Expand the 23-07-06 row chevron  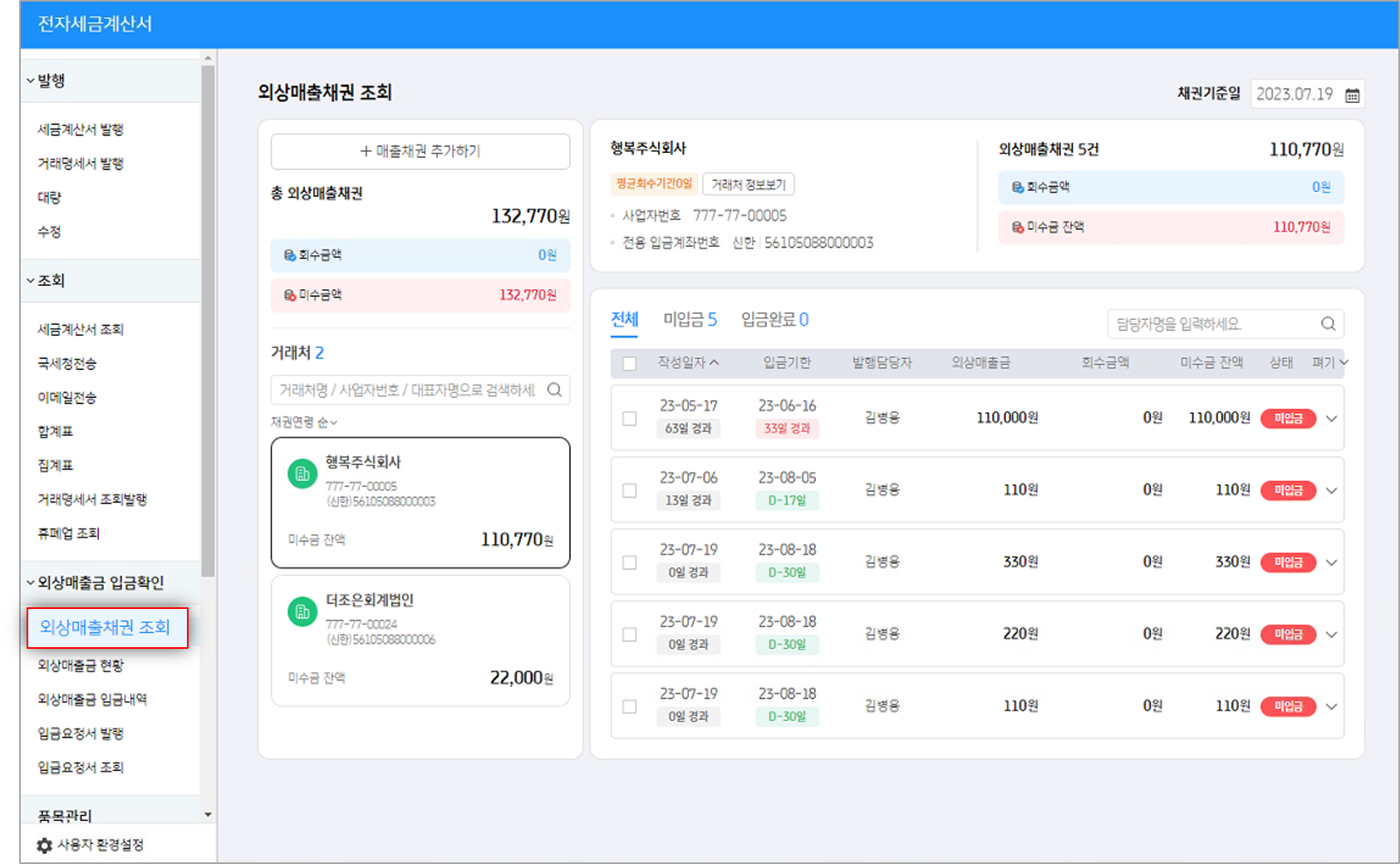1331,490
